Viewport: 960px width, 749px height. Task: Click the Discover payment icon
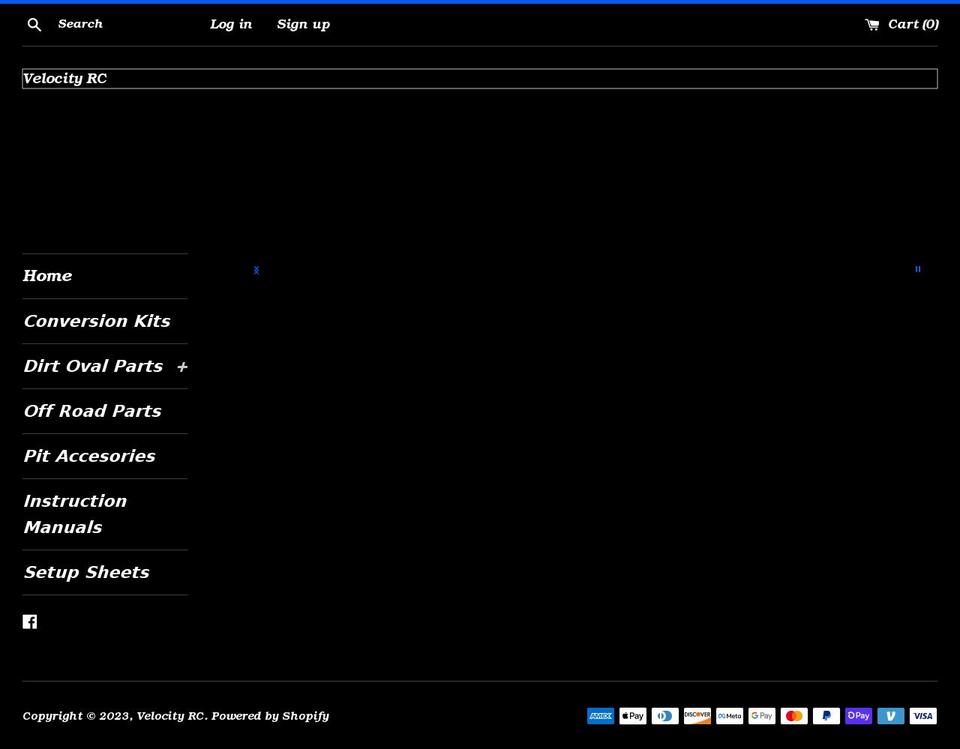697,716
